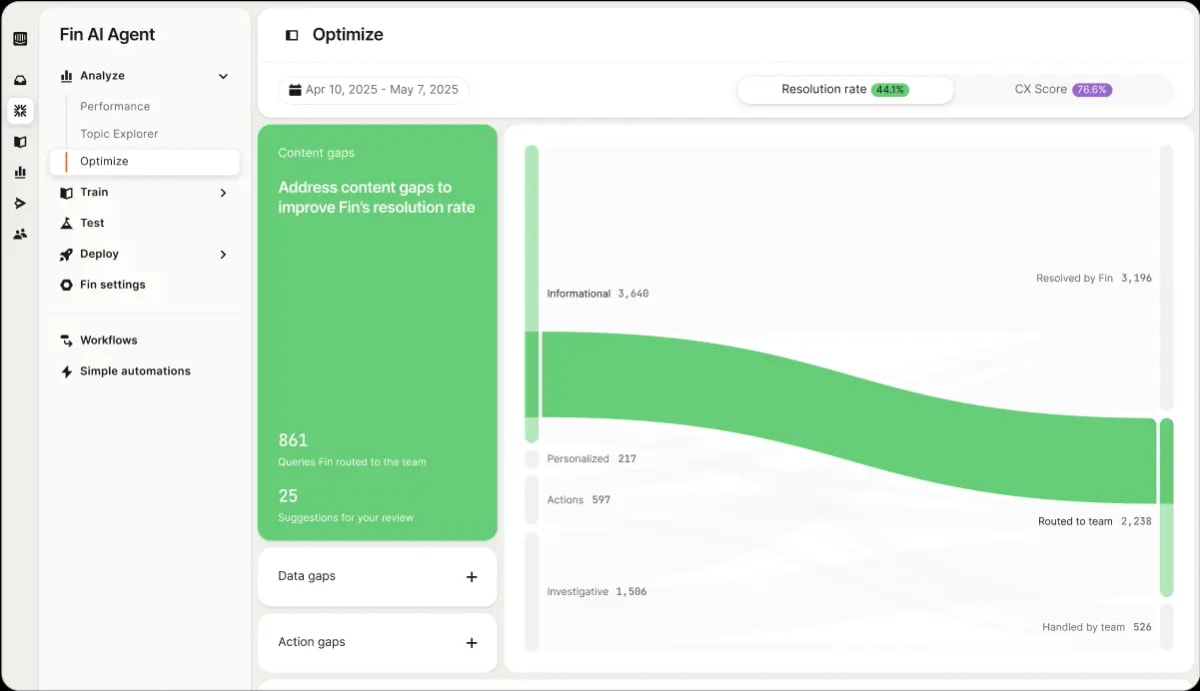Screen dimensions: 1200x691
Task: Click the Train book icon
Action: 66,192
